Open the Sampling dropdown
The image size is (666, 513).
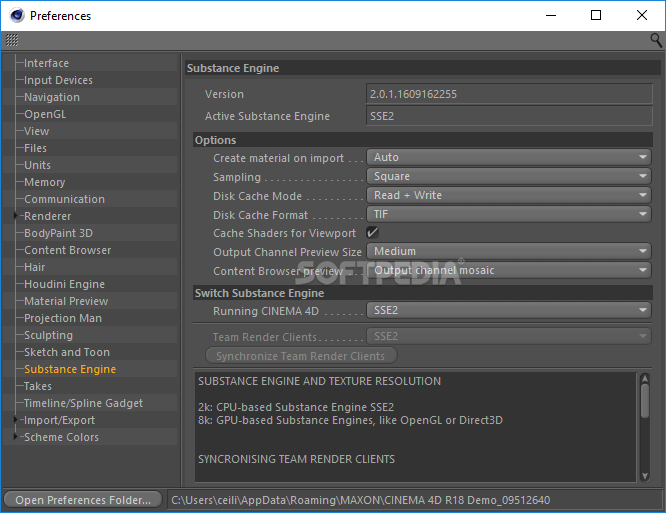[x=509, y=176]
